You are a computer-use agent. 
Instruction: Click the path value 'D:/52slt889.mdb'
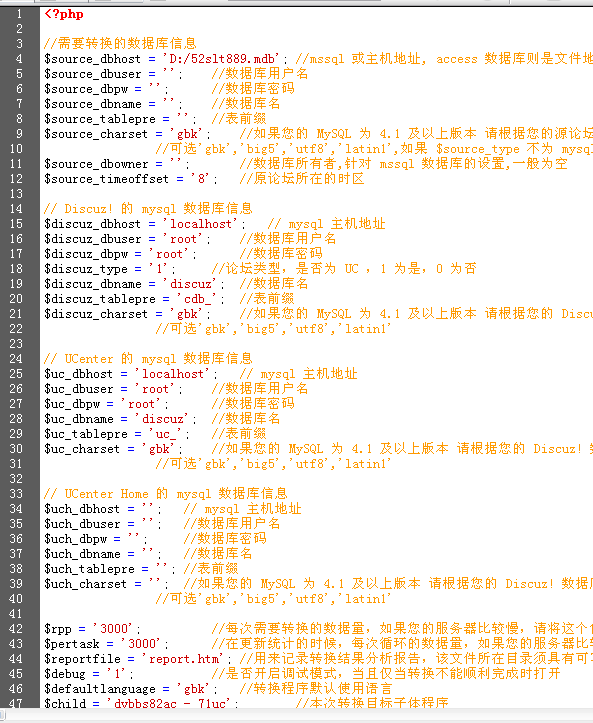(x=221, y=59)
